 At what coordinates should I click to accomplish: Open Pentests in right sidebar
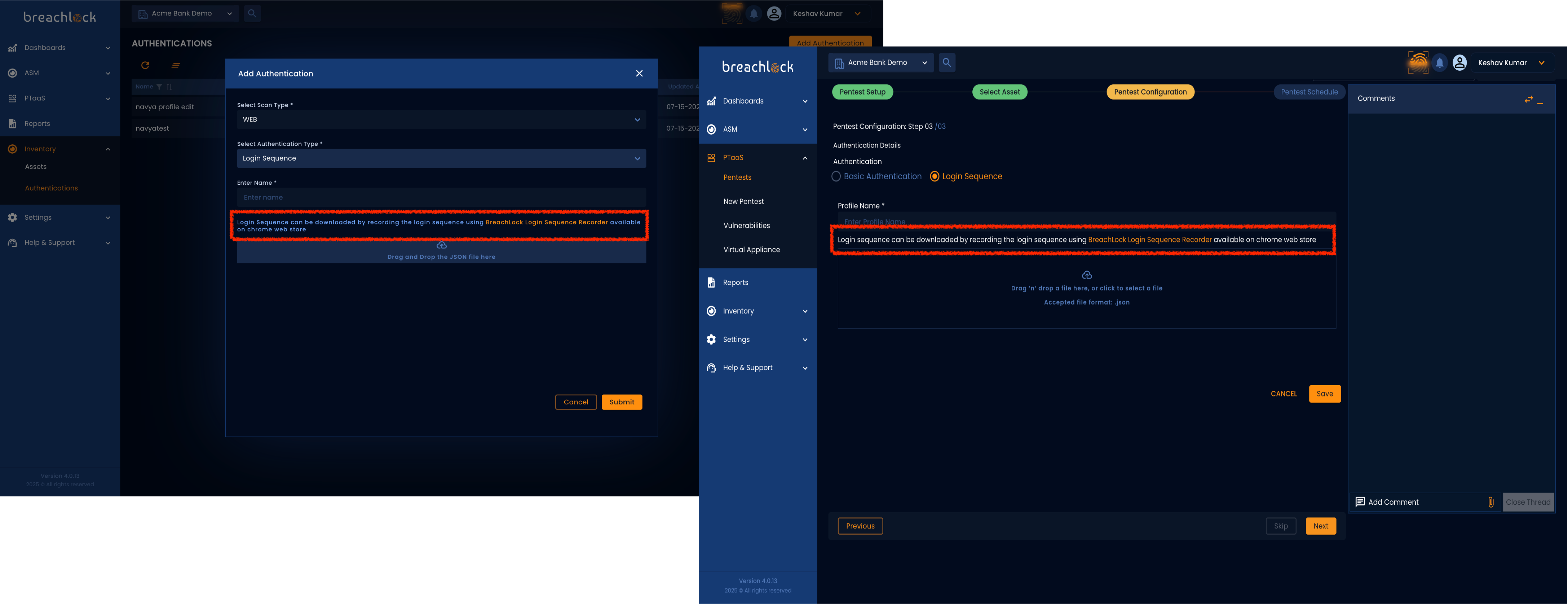pos(737,178)
